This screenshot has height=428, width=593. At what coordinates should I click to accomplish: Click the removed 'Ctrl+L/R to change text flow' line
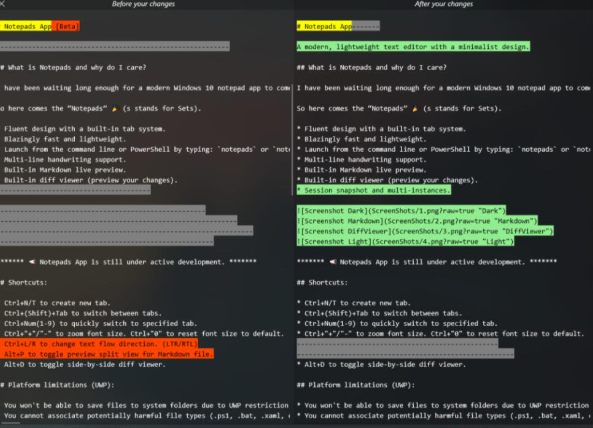(x=99, y=344)
